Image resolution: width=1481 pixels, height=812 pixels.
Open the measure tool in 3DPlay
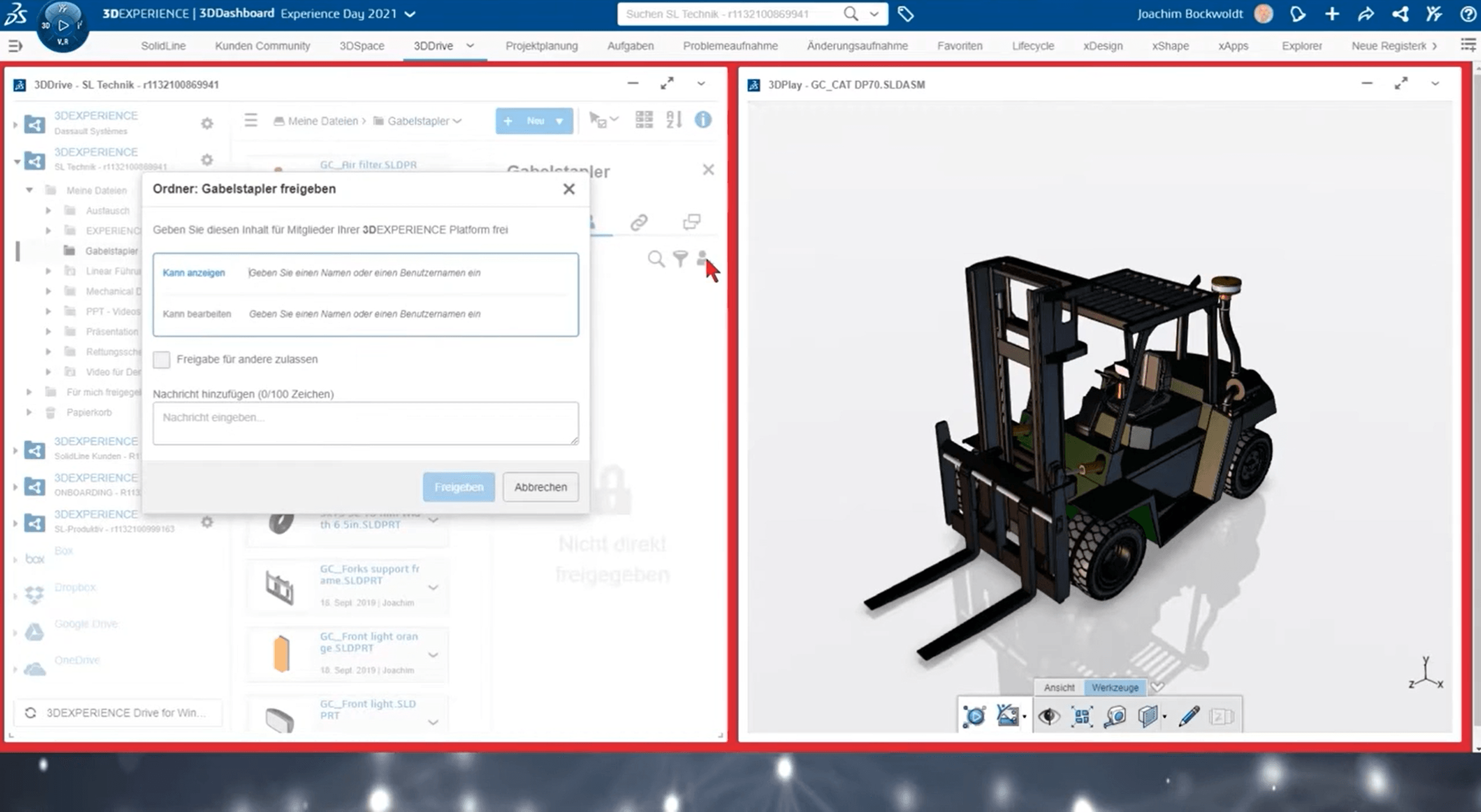pos(1115,716)
